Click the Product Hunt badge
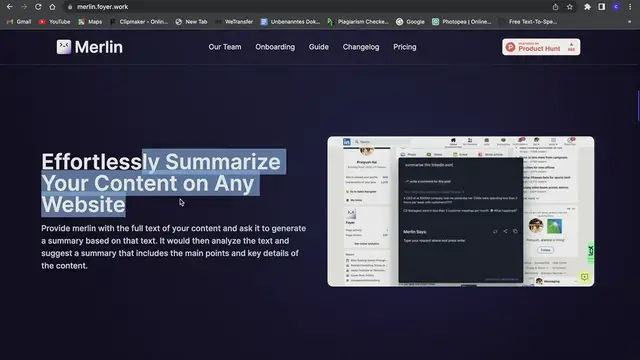The height and width of the screenshot is (360, 640). click(x=541, y=47)
